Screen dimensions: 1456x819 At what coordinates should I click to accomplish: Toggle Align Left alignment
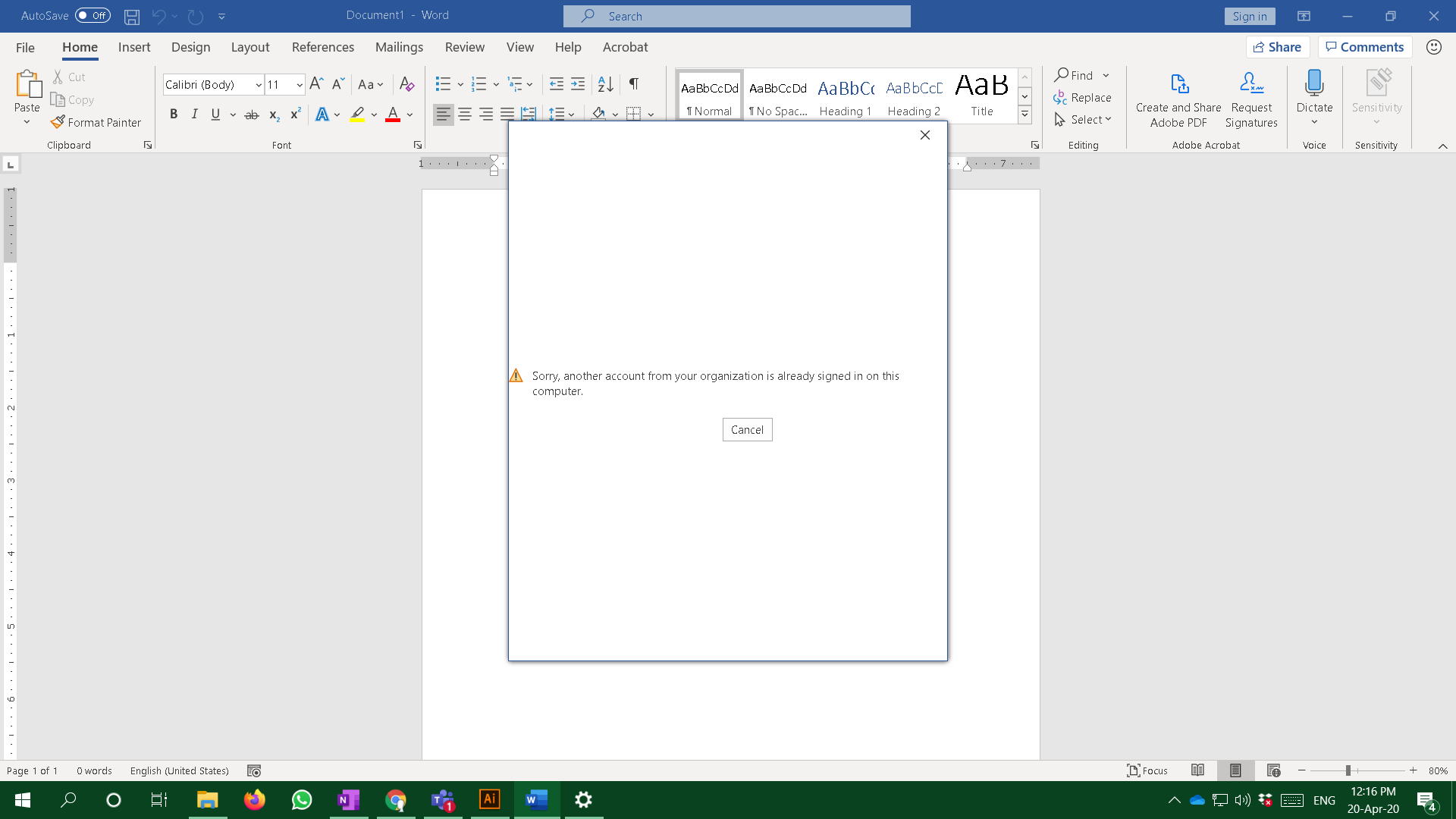point(444,115)
